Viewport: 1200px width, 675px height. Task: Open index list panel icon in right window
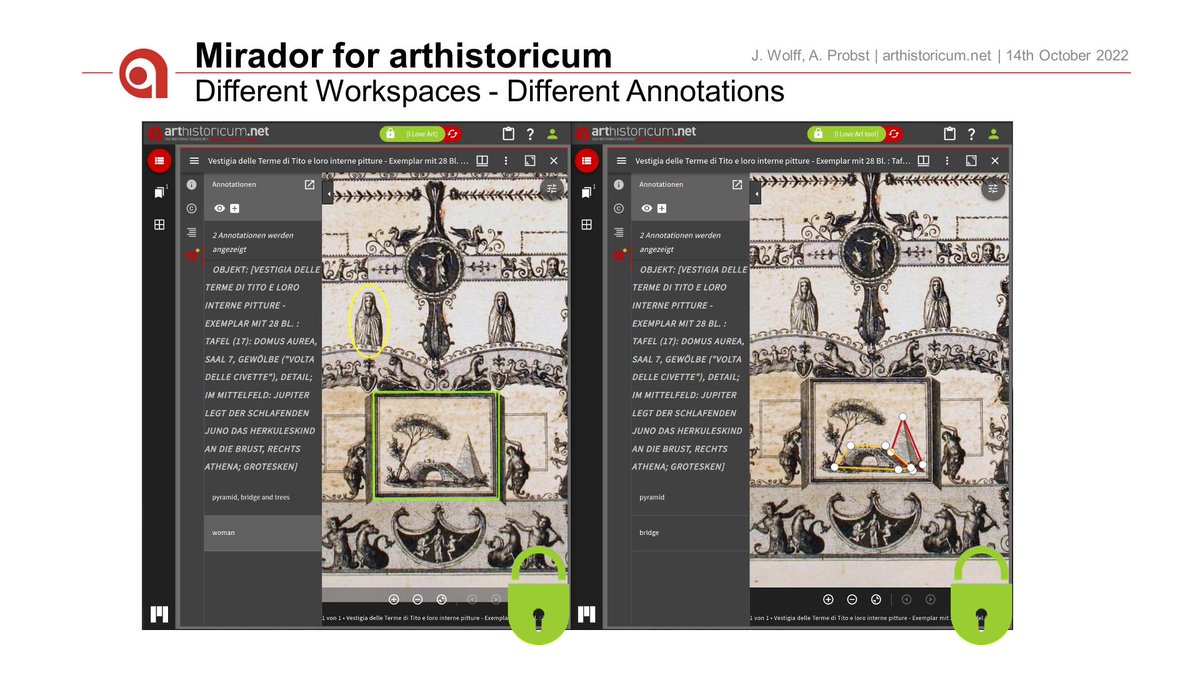pyautogui.click(x=619, y=231)
